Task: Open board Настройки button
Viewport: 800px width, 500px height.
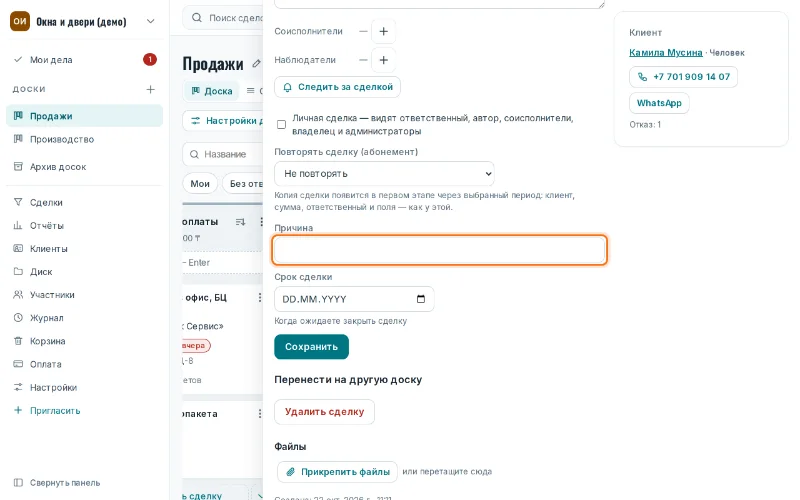Action: point(223,121)
